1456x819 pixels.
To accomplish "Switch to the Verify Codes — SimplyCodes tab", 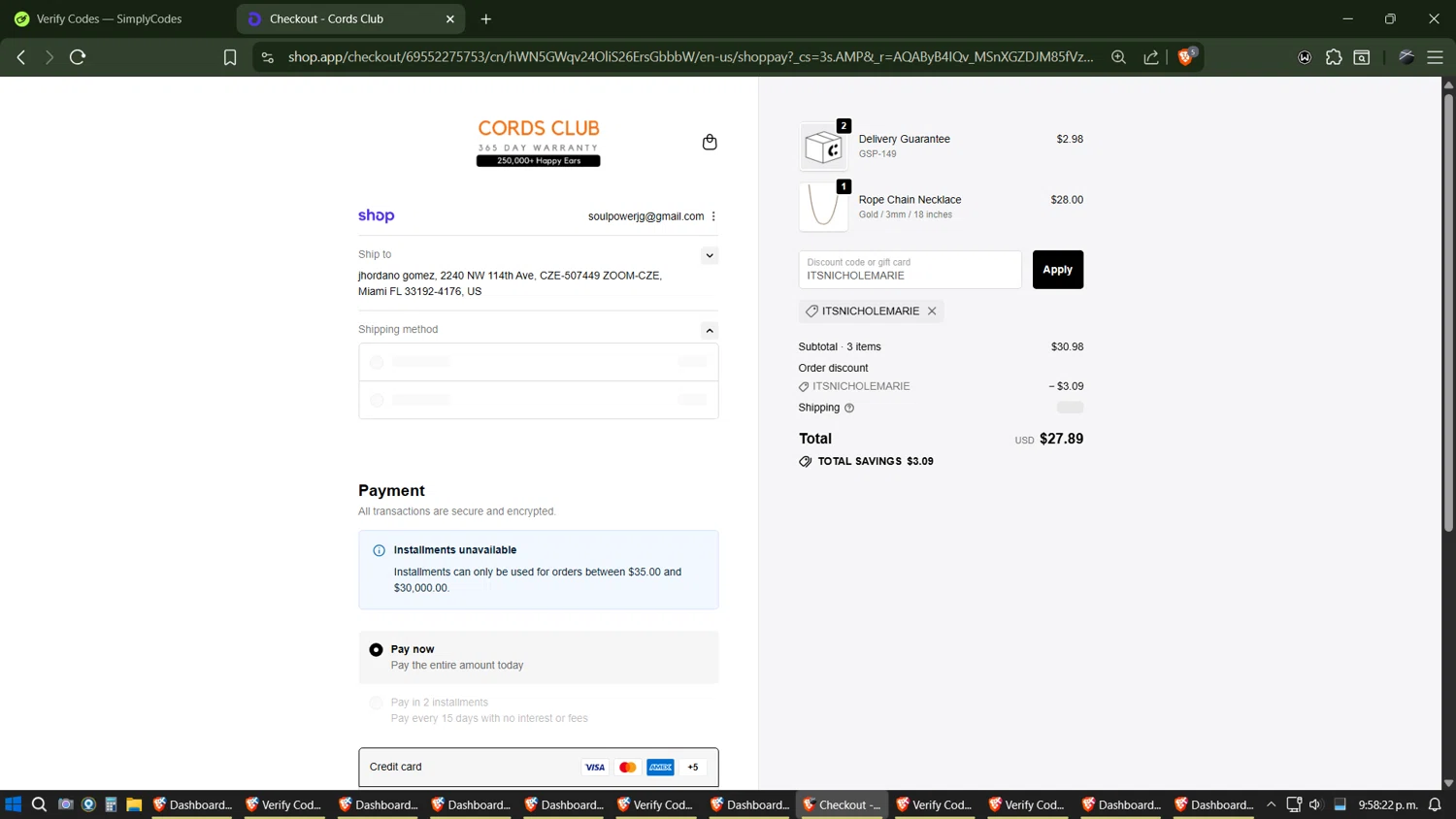I will 109,18.
